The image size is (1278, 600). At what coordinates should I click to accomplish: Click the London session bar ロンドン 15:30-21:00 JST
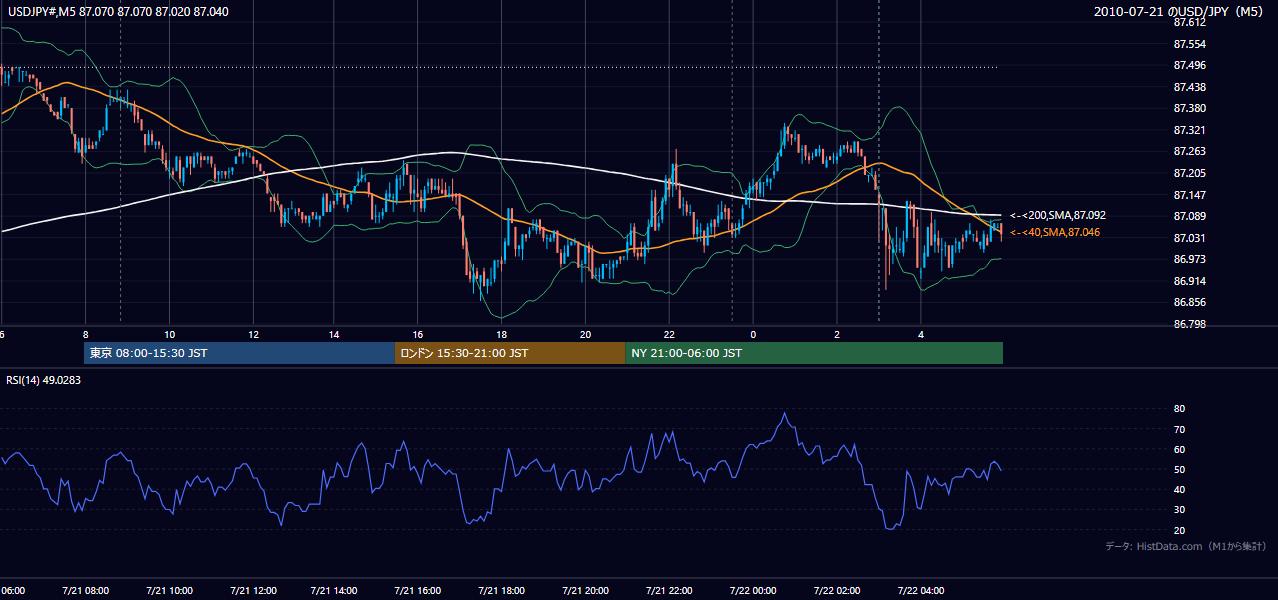pos(510,353)
